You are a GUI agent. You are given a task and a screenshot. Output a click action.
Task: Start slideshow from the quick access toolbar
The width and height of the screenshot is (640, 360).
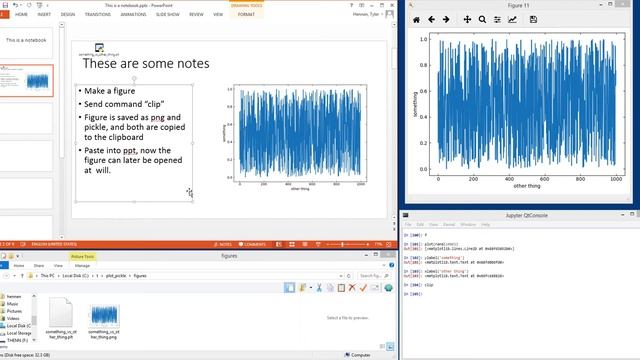(x=40, y=5)
